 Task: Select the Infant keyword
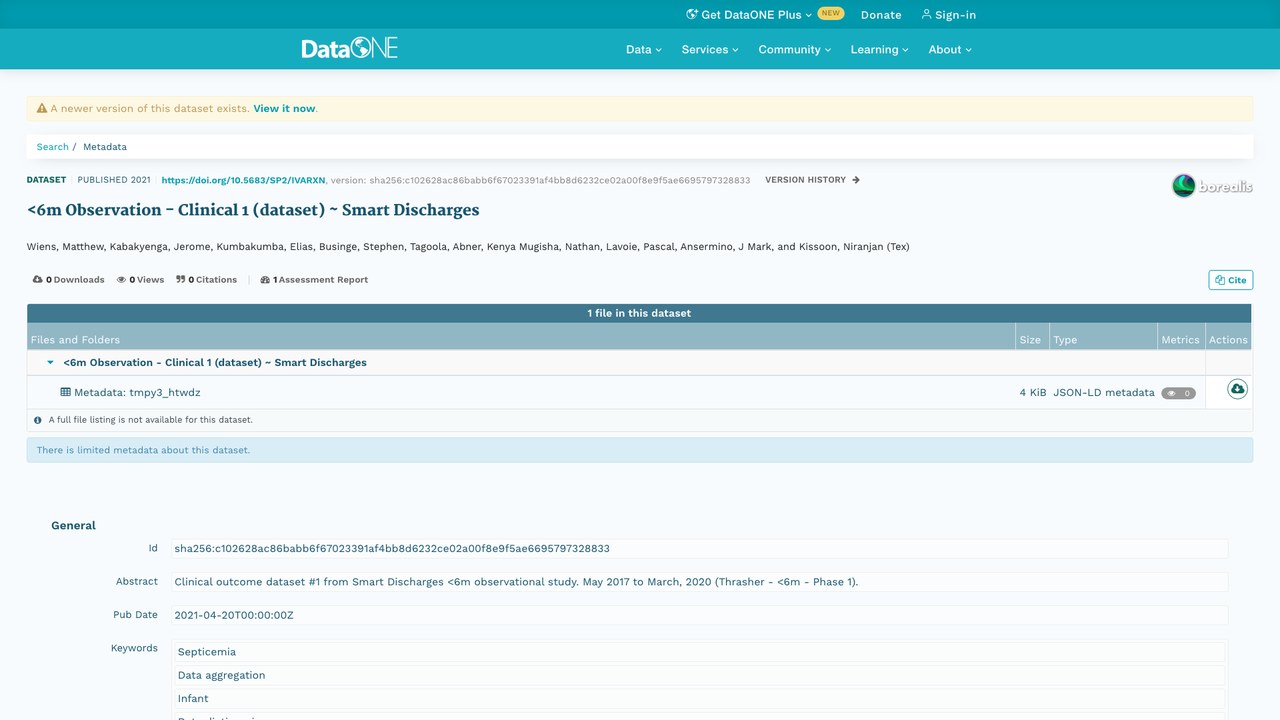pos(699,698)
